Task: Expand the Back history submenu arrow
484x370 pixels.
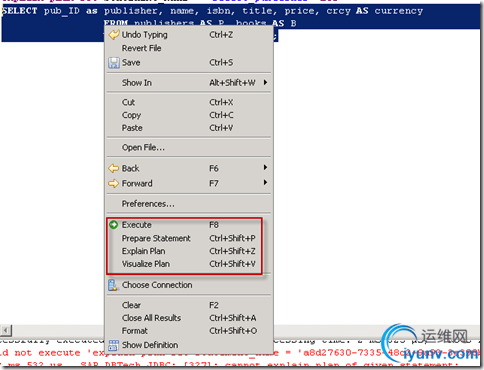Action: 265,167
